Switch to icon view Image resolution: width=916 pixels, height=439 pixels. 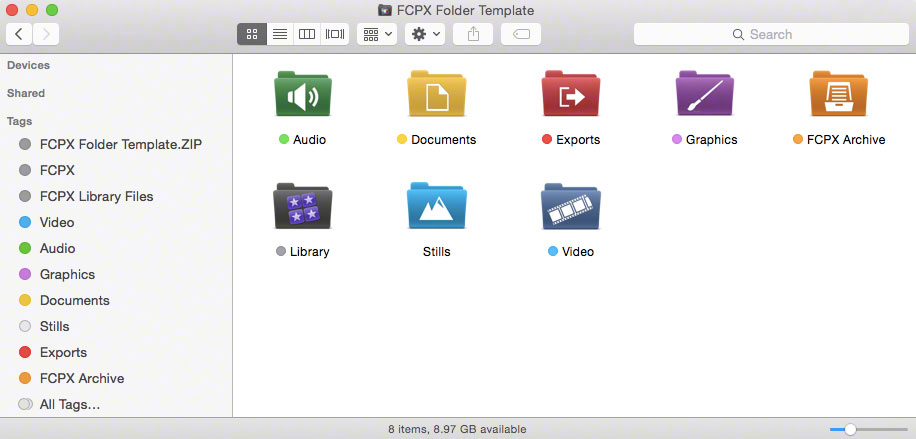pyautogui.click(x=252, y=34)
